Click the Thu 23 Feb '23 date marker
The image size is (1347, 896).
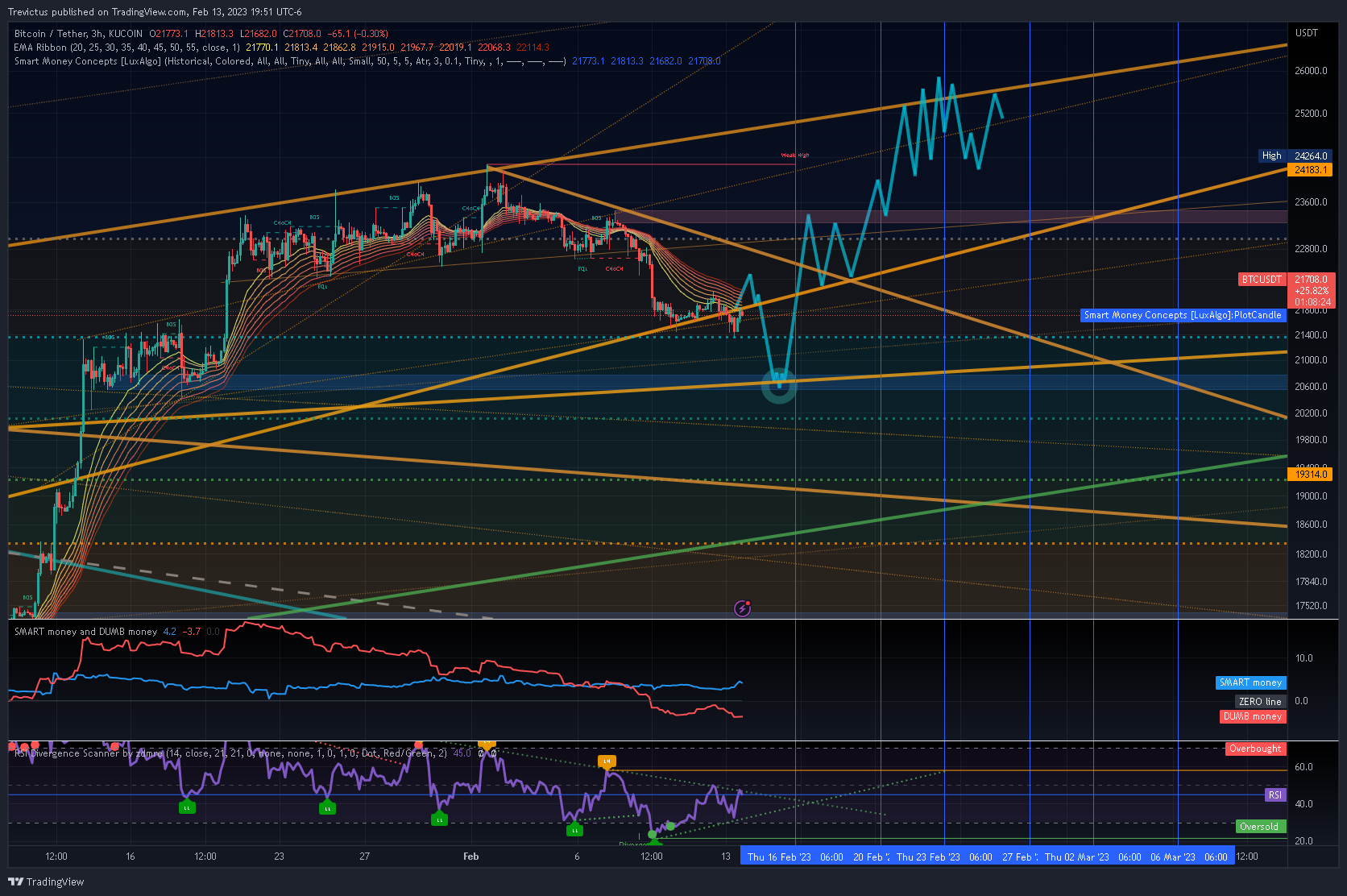coord(928,857)
